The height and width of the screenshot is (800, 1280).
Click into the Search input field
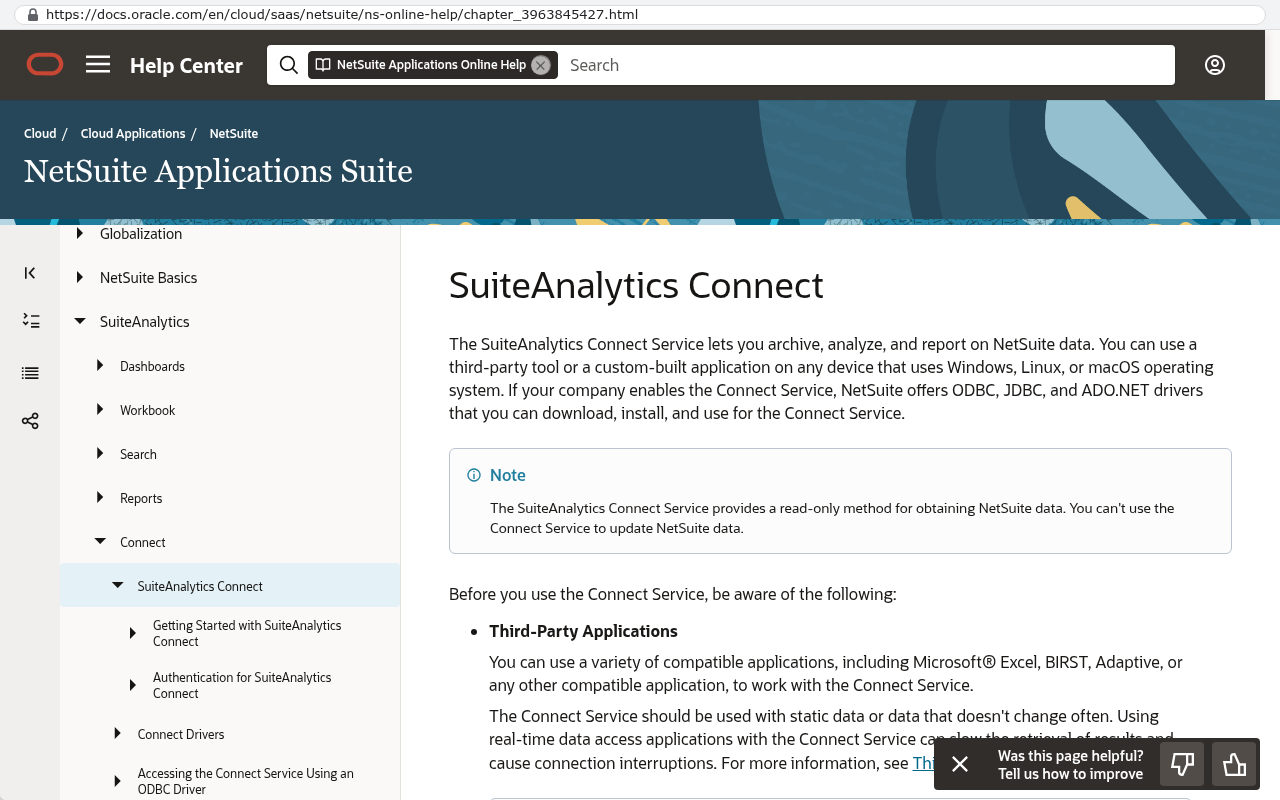865,65
